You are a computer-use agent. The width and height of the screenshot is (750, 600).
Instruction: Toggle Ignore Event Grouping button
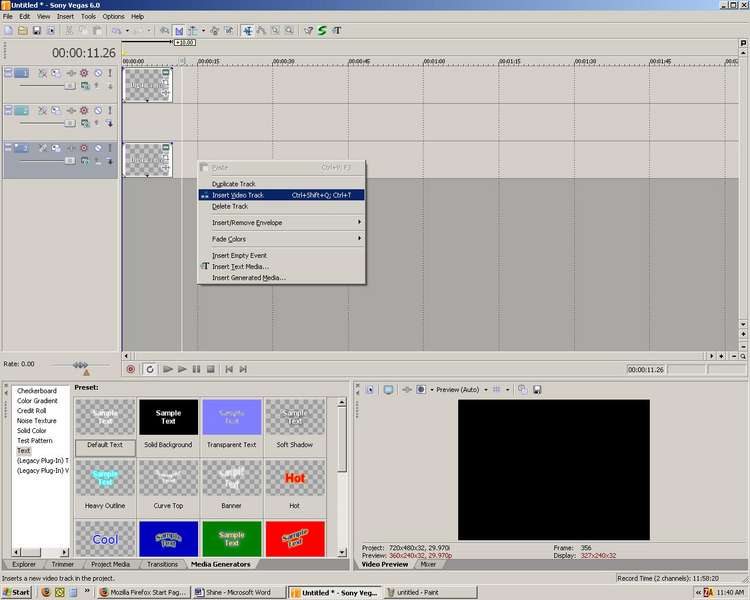pos(229,31)
